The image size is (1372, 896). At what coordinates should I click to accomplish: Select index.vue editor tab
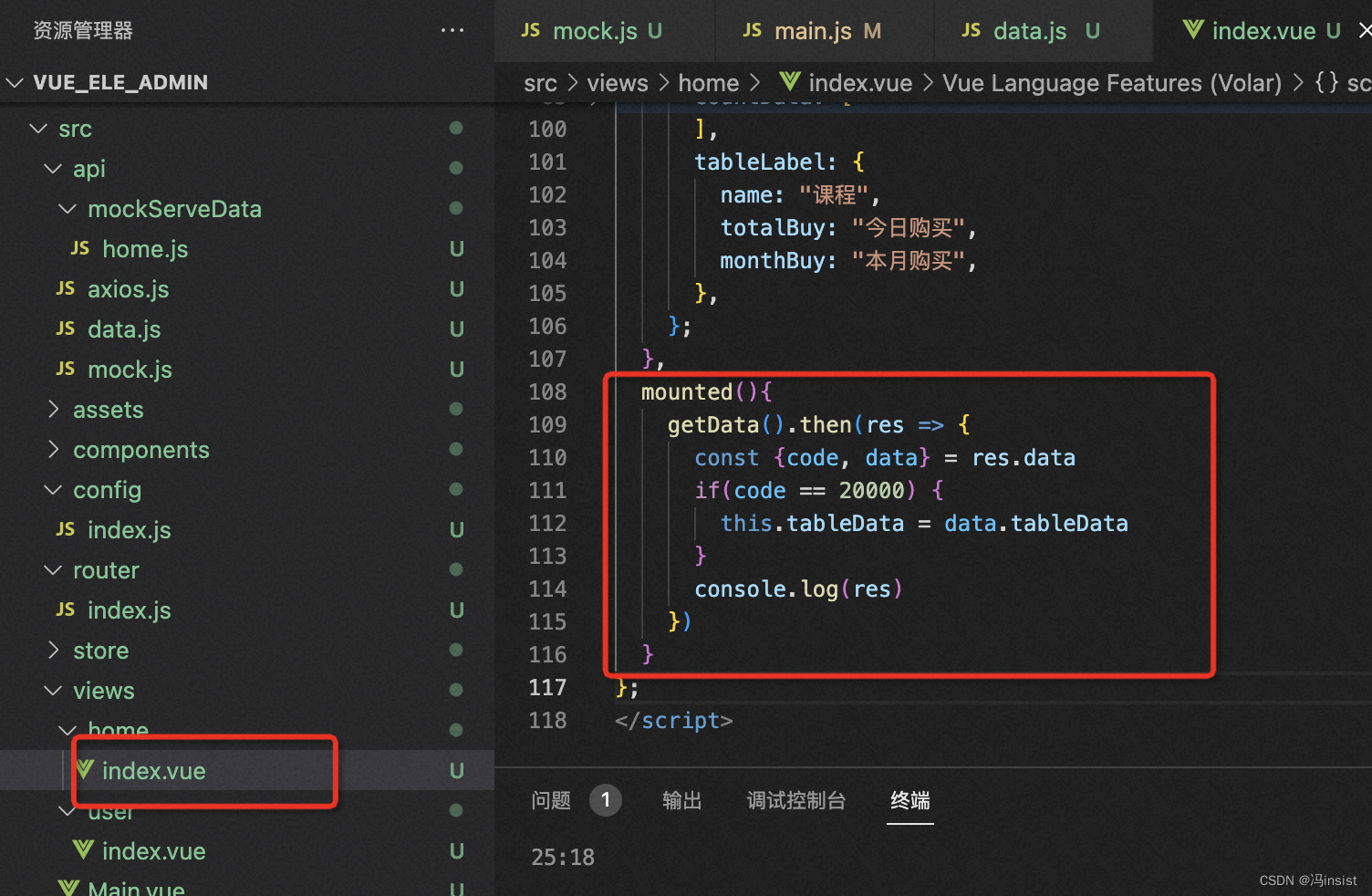[x=1263, y=31]
